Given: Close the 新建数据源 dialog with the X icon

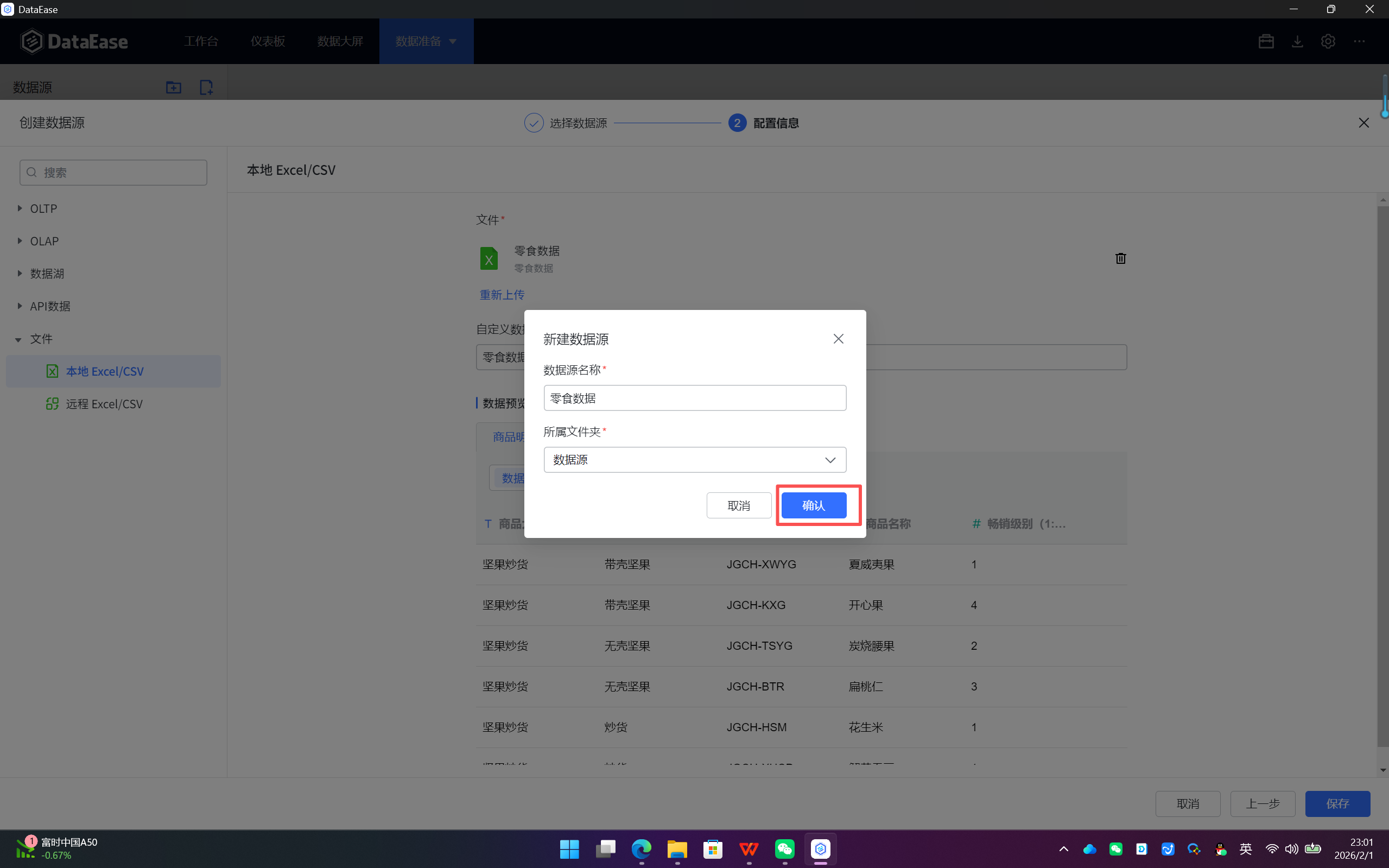Looking at the screenshot, I should tap(838, 339).
